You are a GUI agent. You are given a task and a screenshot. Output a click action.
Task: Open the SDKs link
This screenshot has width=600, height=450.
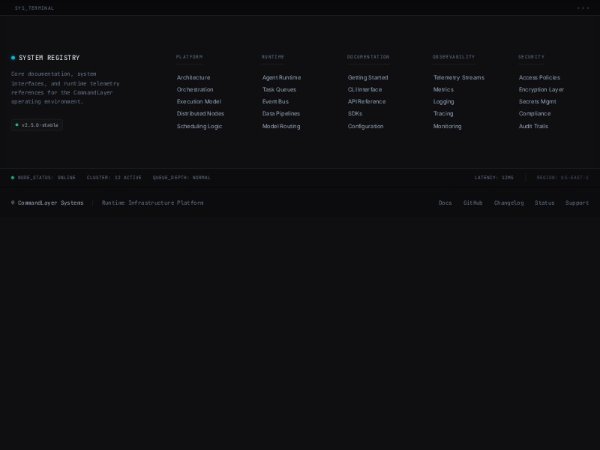[x=355, y=114]
